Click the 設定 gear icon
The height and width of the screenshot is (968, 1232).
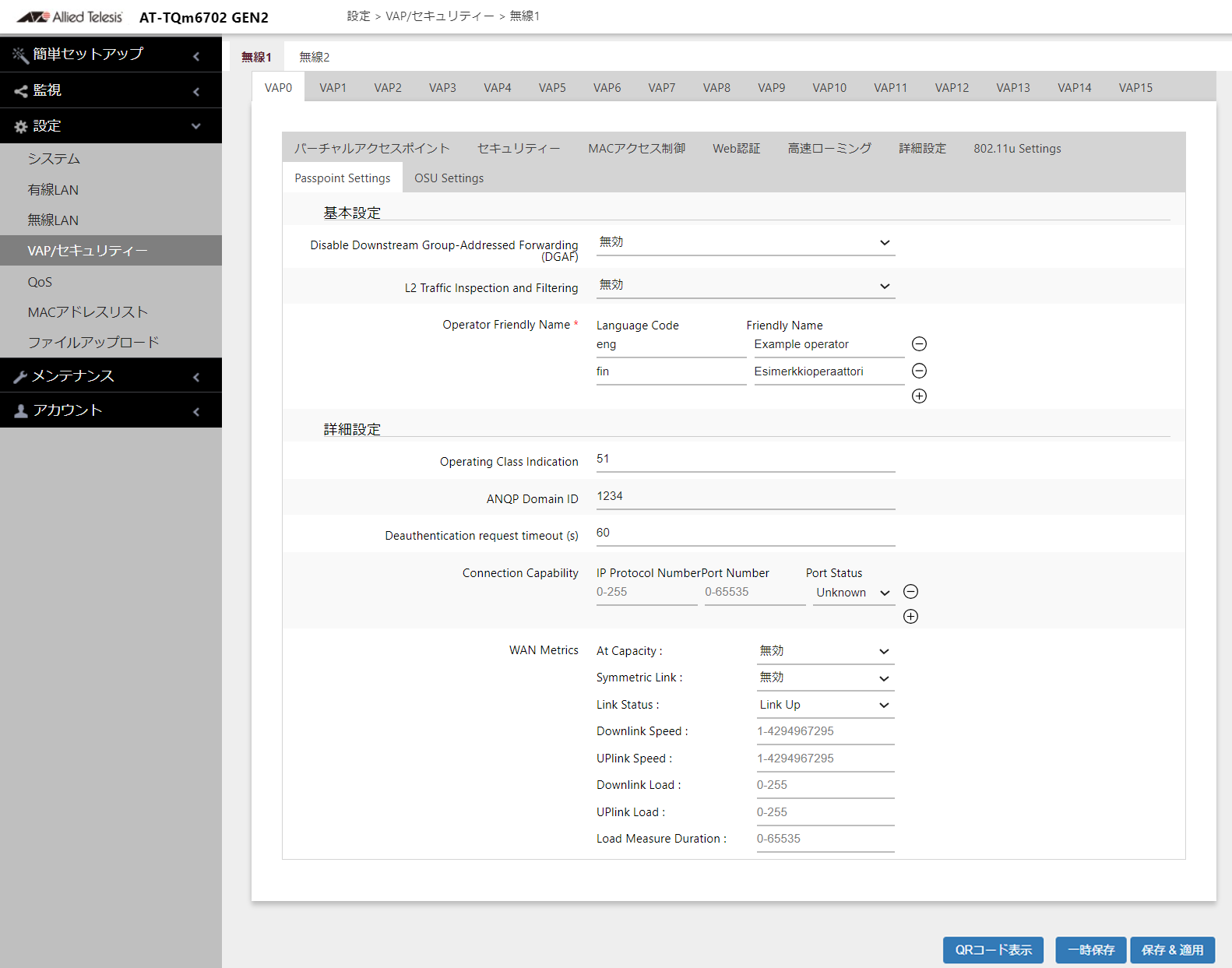21,126
